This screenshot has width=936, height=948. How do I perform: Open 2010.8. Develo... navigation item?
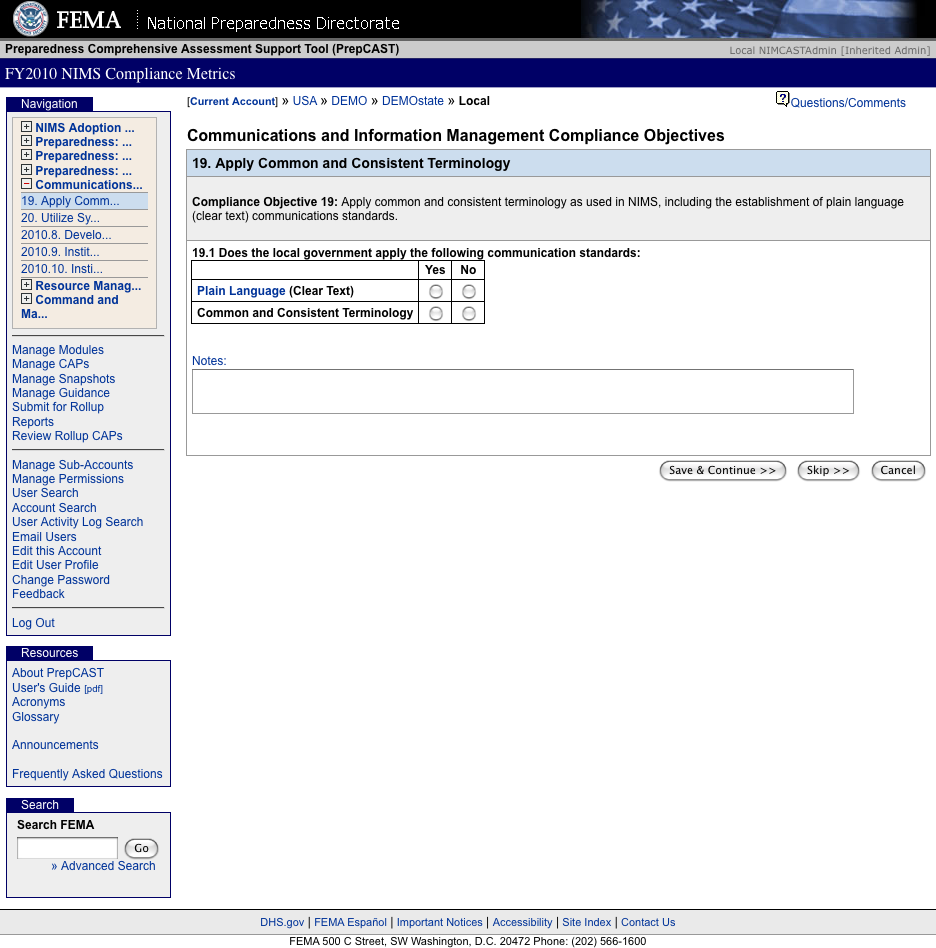[66, 235]
